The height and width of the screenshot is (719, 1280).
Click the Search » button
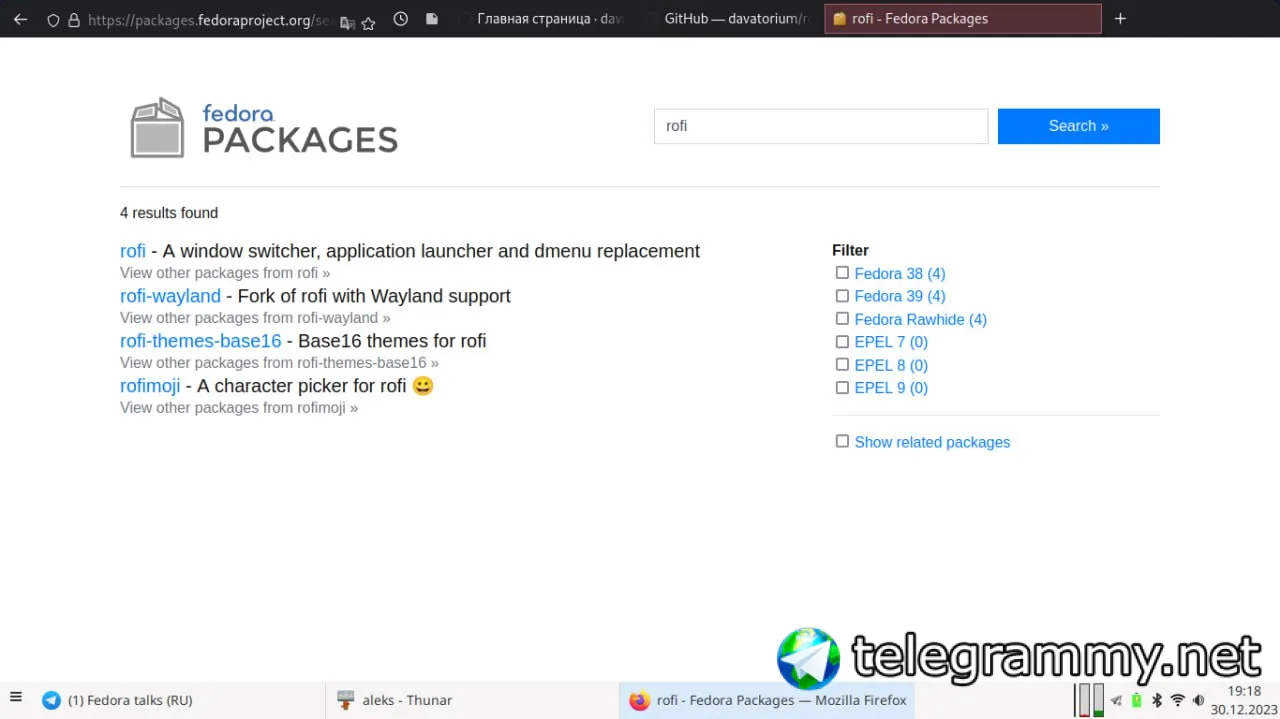click(x=1079, y=126)
